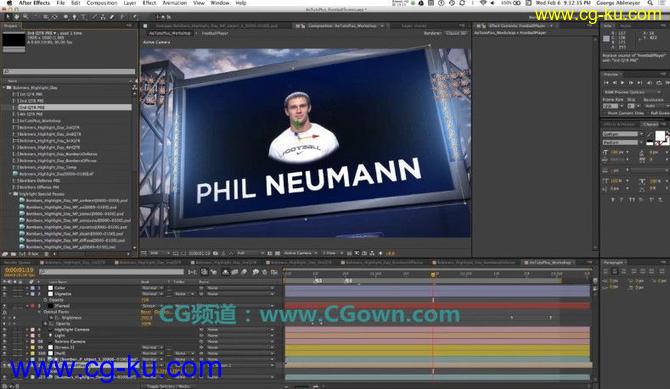
Task: Select the Eraser tool
Action: [x=112, y=17]
